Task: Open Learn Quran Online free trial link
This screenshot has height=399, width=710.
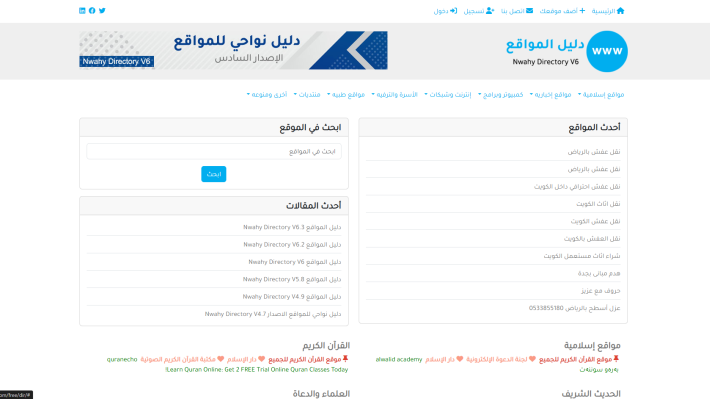Action: pyautogui.click(x=257, y=370)
